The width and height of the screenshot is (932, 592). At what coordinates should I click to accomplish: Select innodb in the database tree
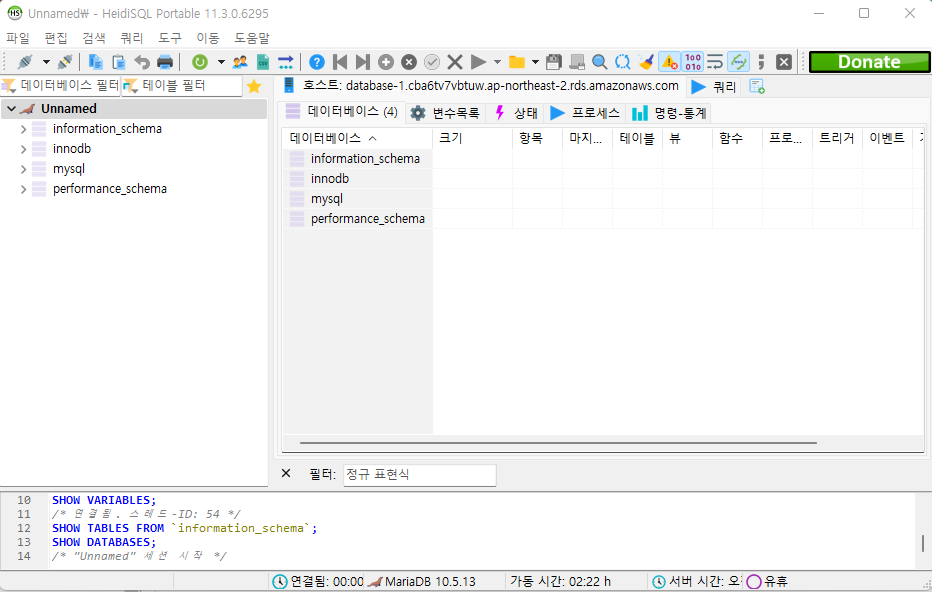71,149
